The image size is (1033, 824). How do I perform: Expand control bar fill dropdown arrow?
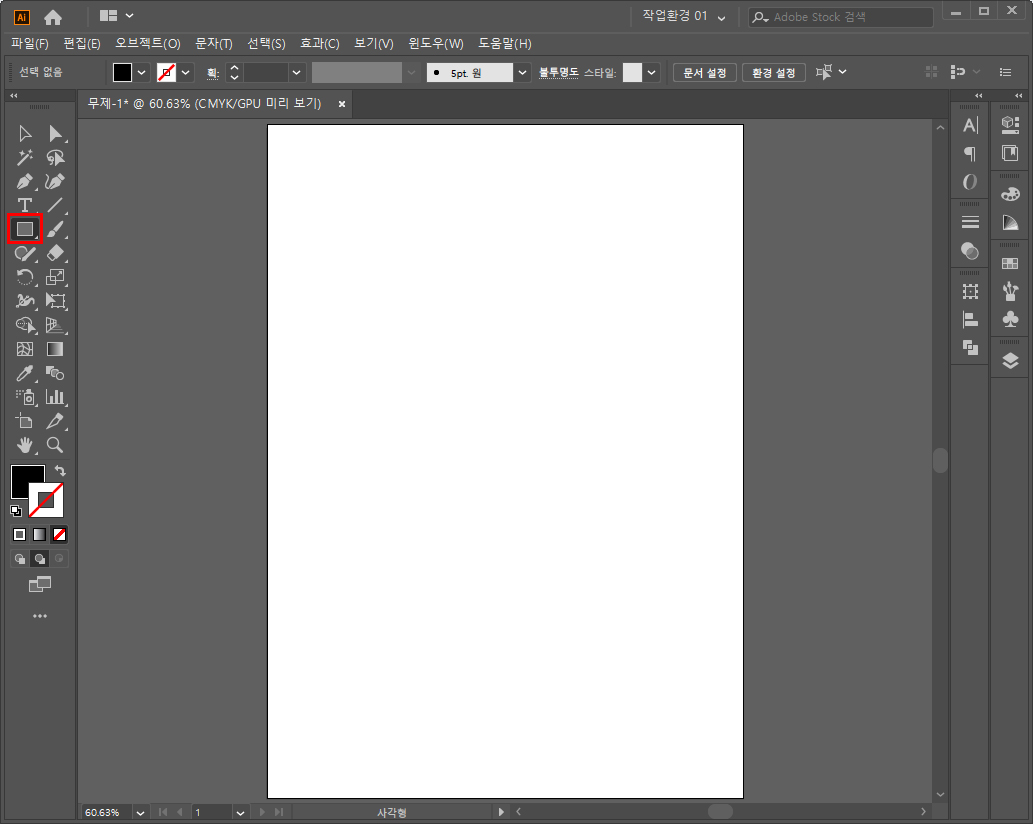point(142,72)
